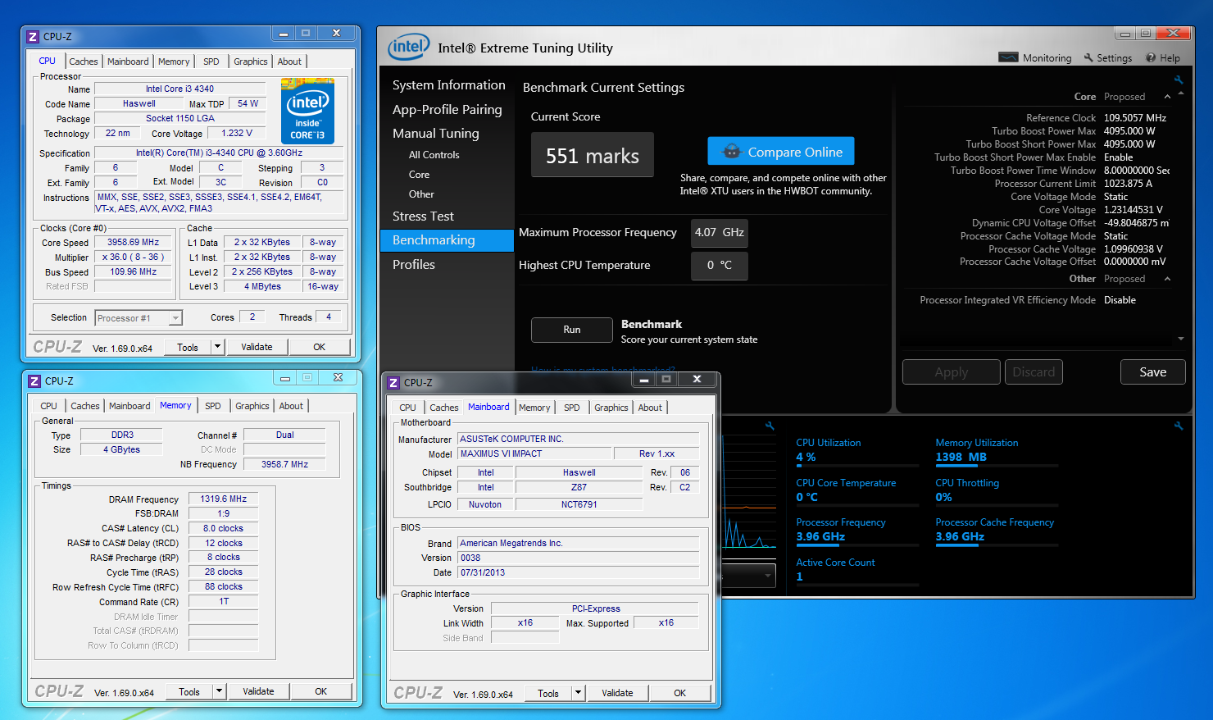This screenshot has height=720, width=1213.
Task: Open Tools dropdown arrow in CPU tab window
Action: (x=218, y=347)
